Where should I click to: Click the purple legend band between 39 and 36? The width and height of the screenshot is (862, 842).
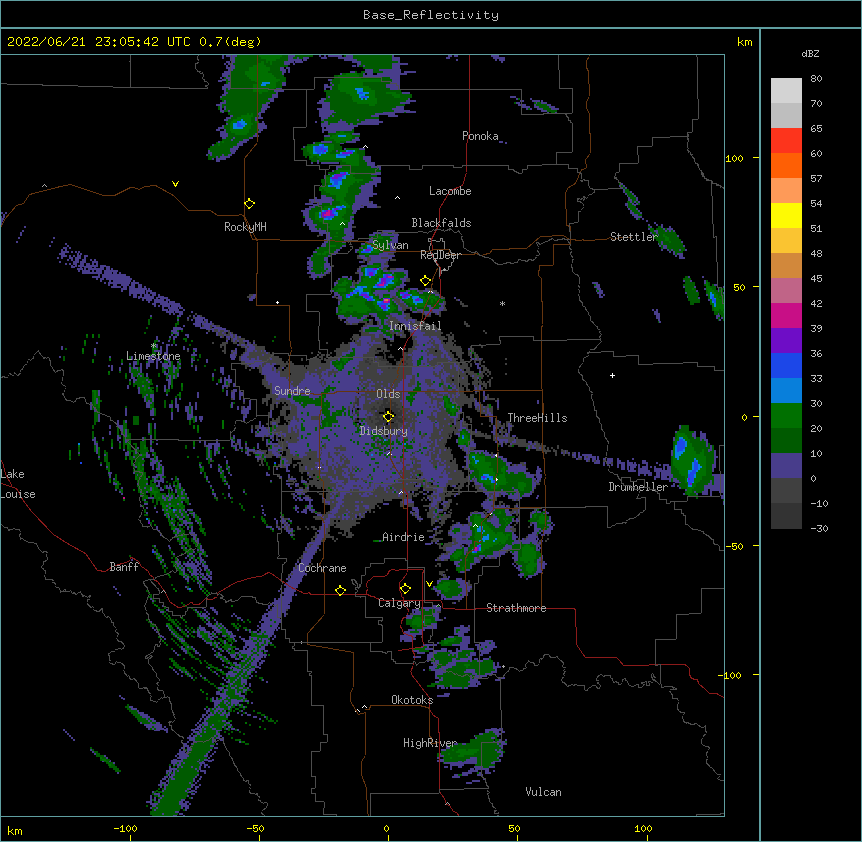(x=786, y=341)
